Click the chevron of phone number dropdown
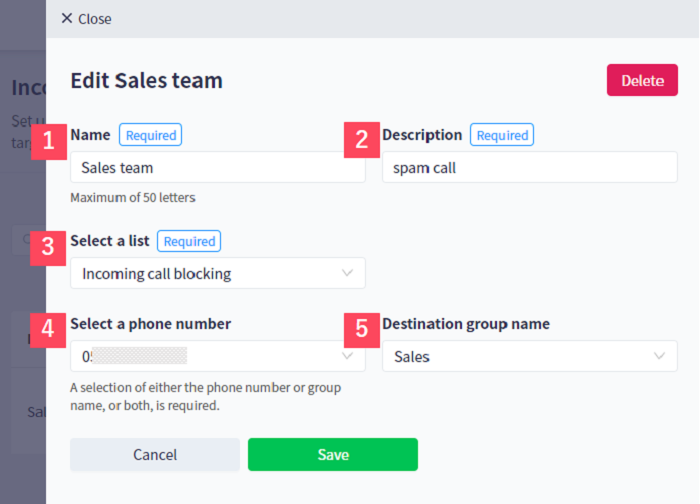Viewport: 700px width, 504px height. pyautogui.click(x=347, y=356)
